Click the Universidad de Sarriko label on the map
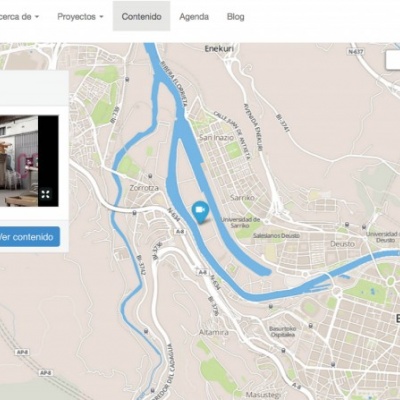 (x=240, y=222)
